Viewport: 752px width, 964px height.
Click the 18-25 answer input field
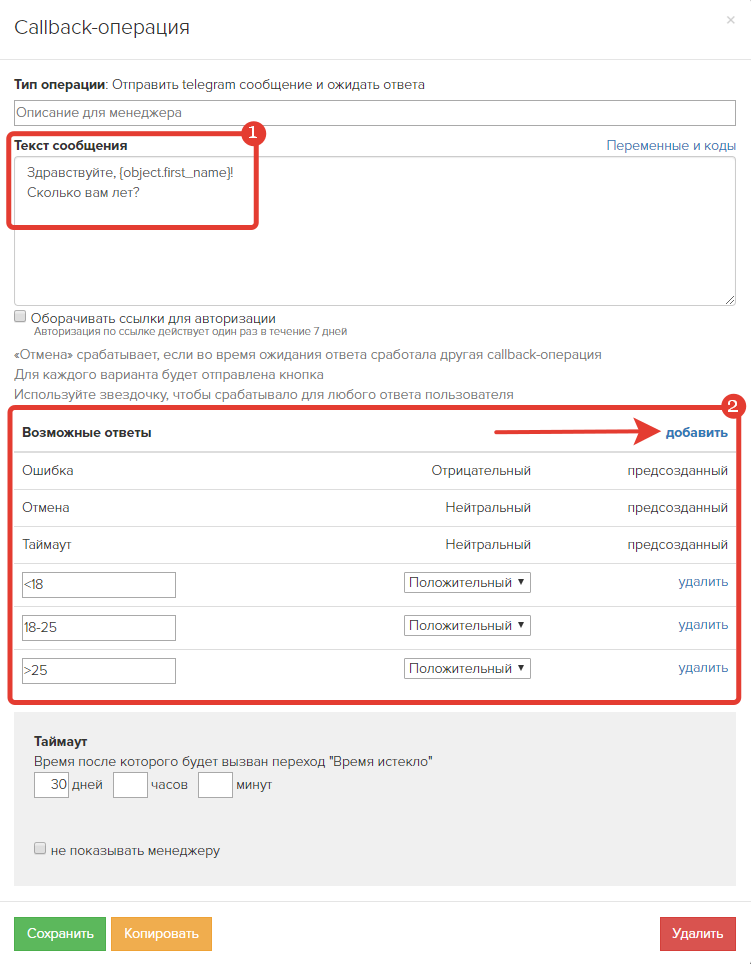coord(98,628)
